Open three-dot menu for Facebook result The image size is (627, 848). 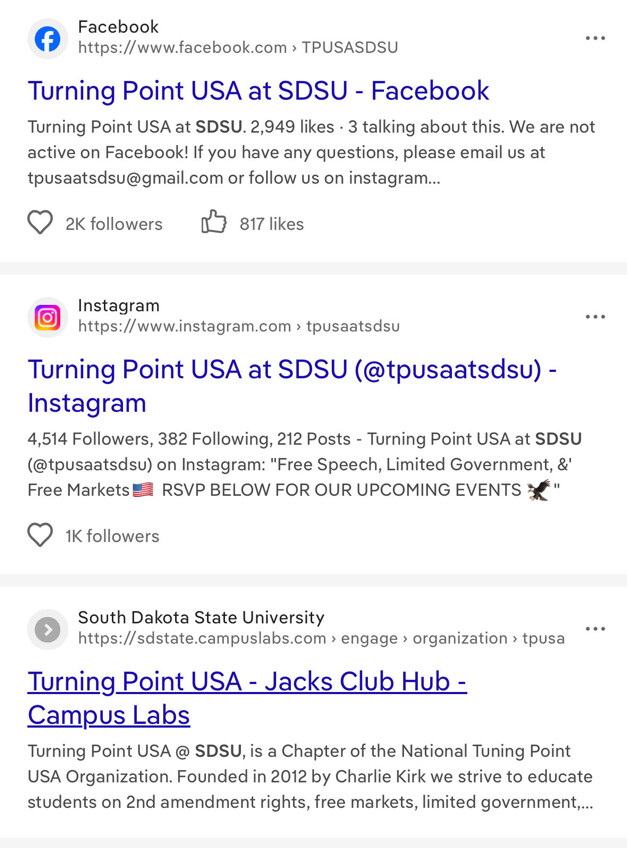(x=595, y=38)
